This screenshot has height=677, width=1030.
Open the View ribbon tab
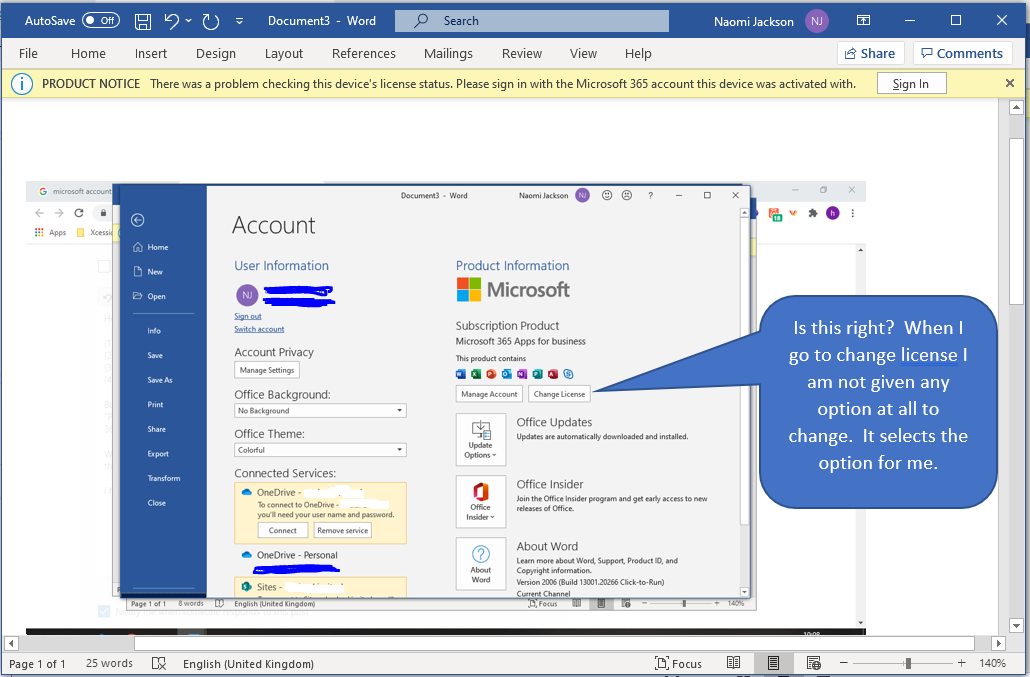583,53
